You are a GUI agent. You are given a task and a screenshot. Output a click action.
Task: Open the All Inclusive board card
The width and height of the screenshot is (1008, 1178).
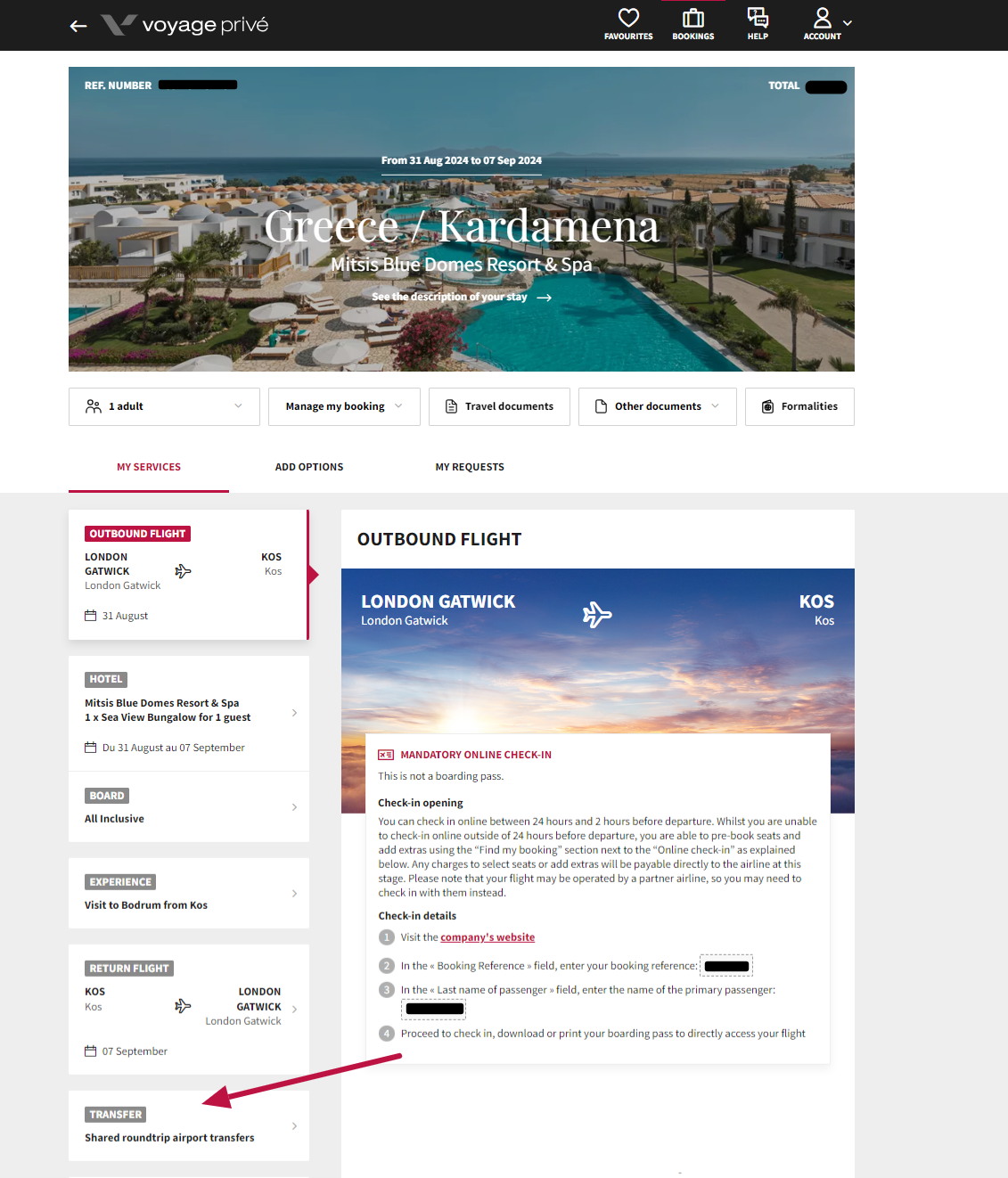pos(189,807)
